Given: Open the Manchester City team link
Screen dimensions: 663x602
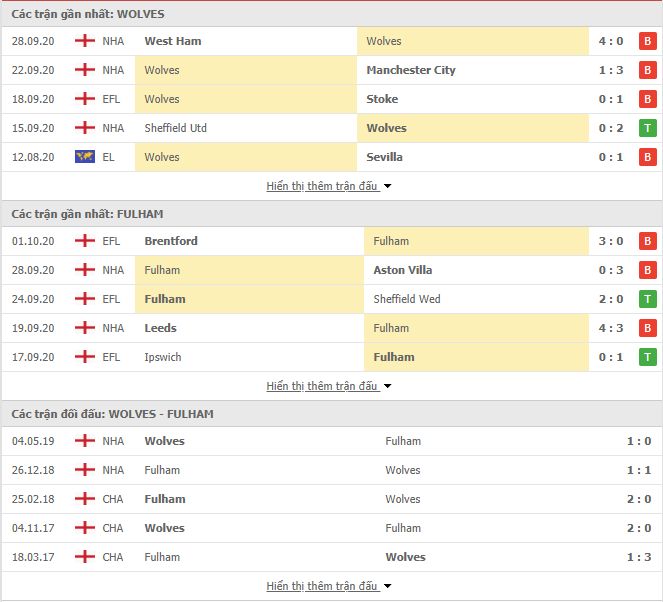Looking at the screenshot, I should [x=411, y=70].
